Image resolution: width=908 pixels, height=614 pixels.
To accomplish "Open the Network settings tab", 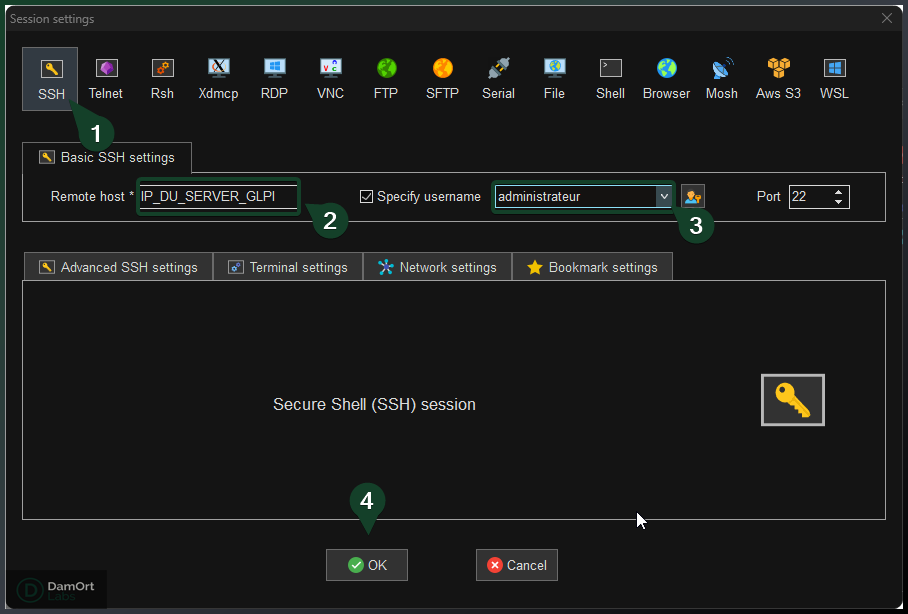I will (x=437, y=266).
